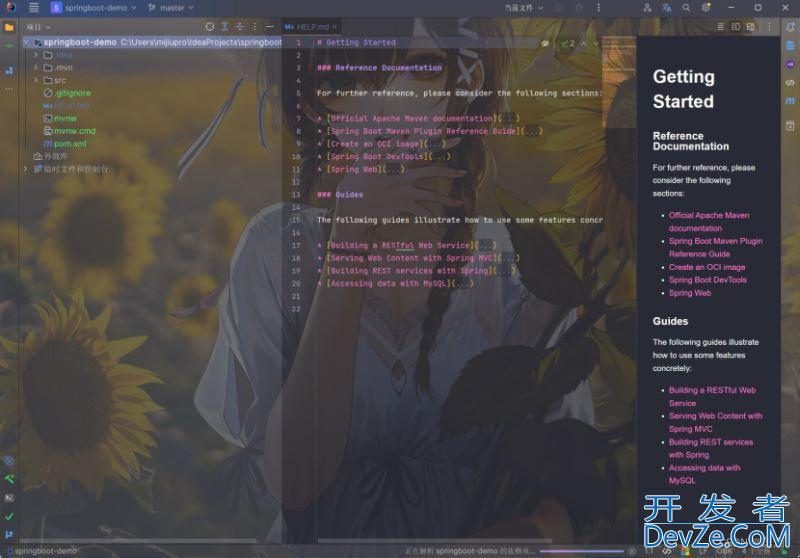Image resolution: width=800 pixels, height=558 pixels.
Task: Open the run configuration dropdown in title bar
Action: tap(524, 8)
